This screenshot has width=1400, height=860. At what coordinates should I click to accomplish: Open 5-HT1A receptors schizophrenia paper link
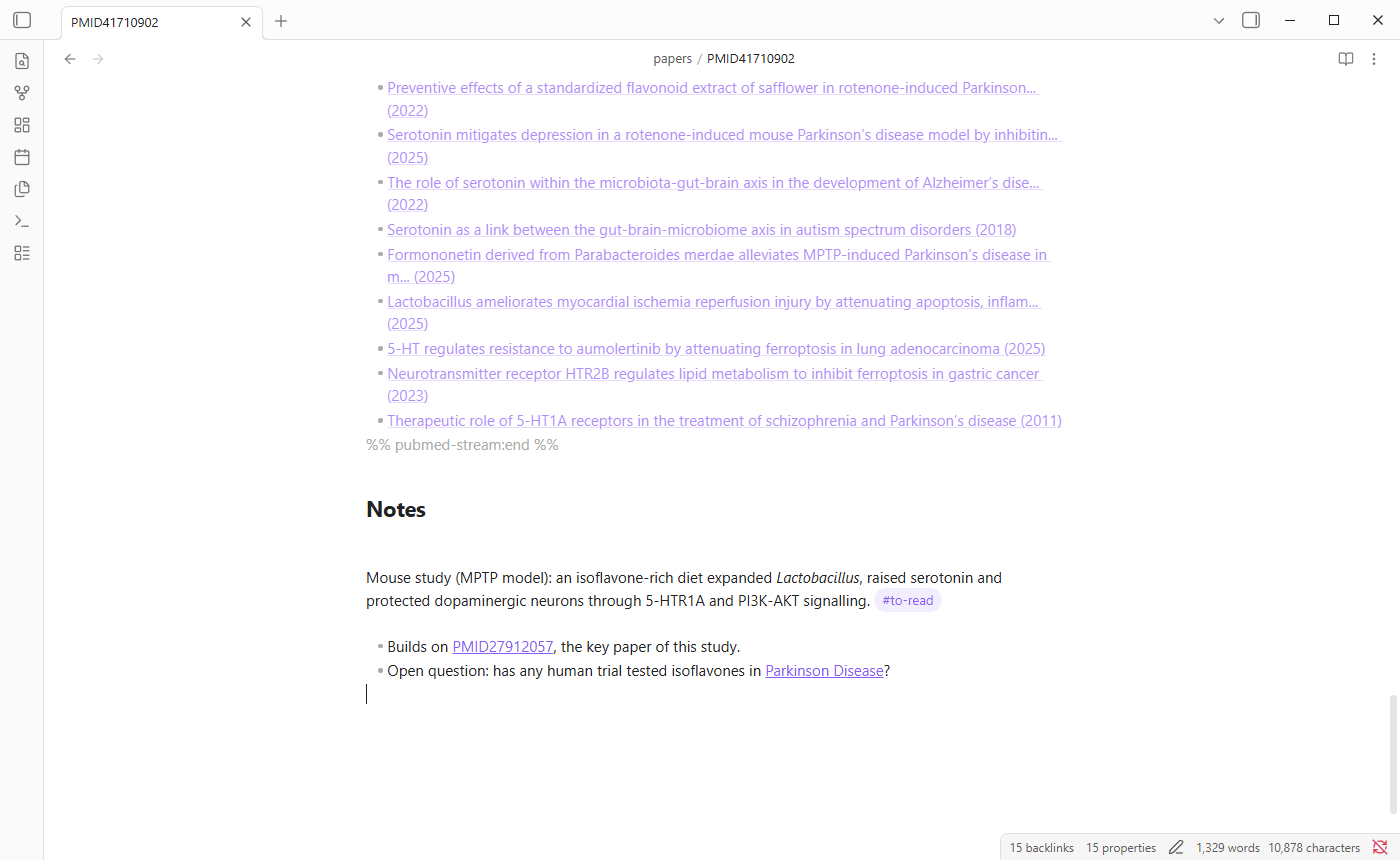pyautogui.click(x=724, y=421)
